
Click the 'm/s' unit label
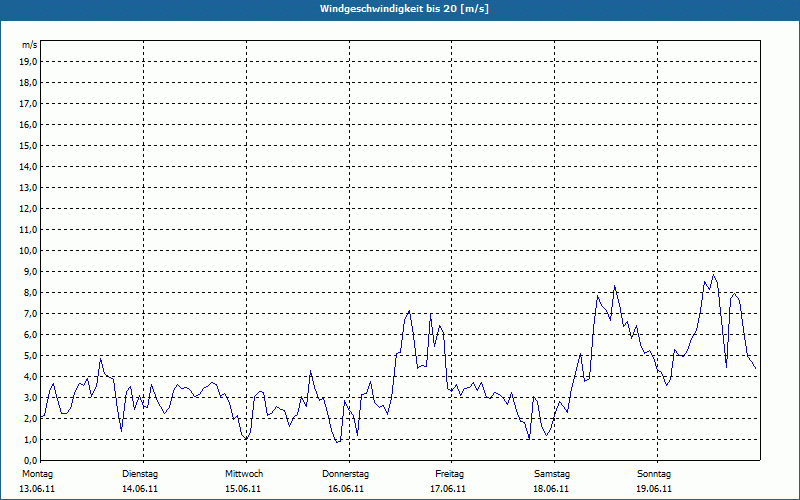tap(30, 45)
